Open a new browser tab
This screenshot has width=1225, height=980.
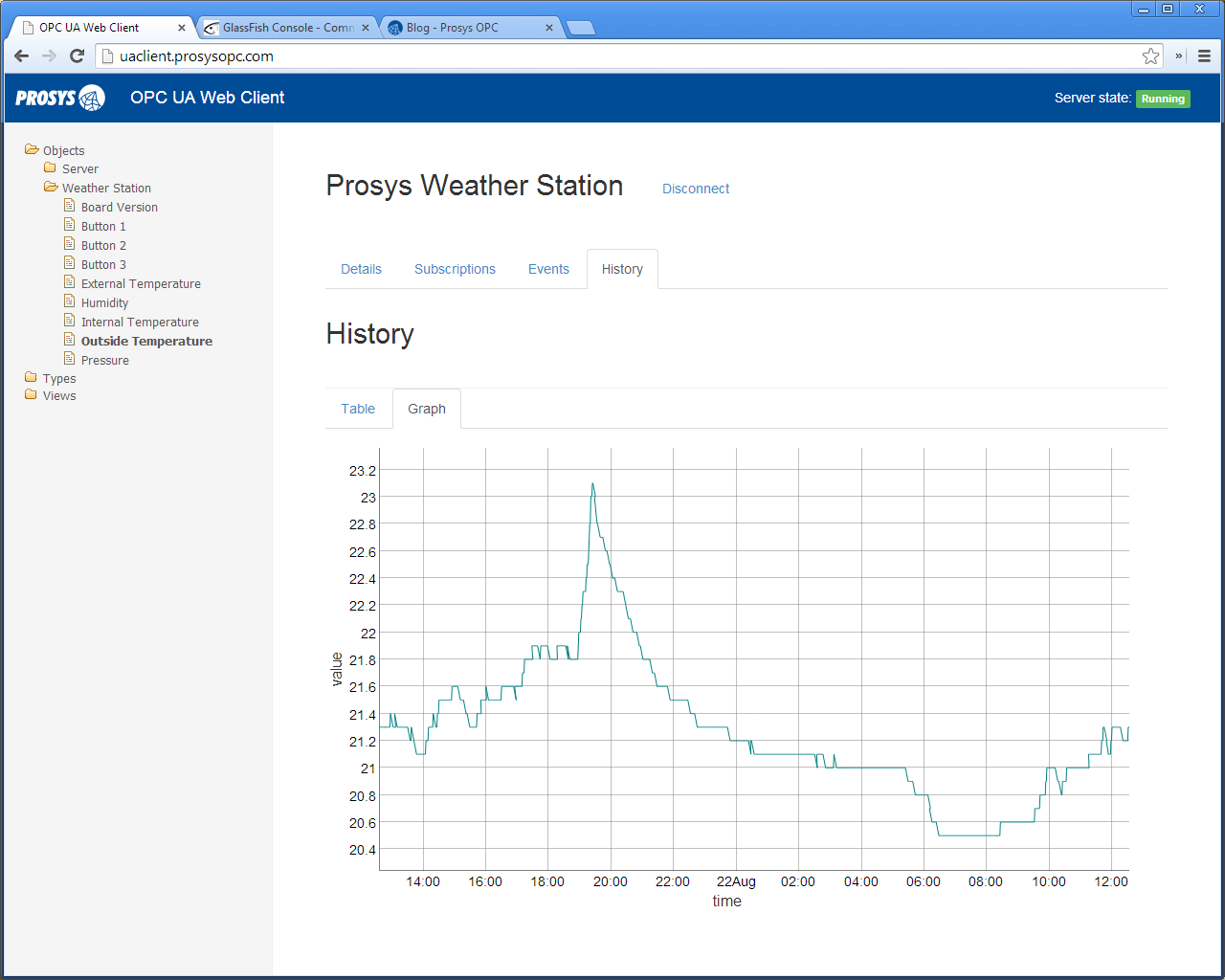[580, 28]
